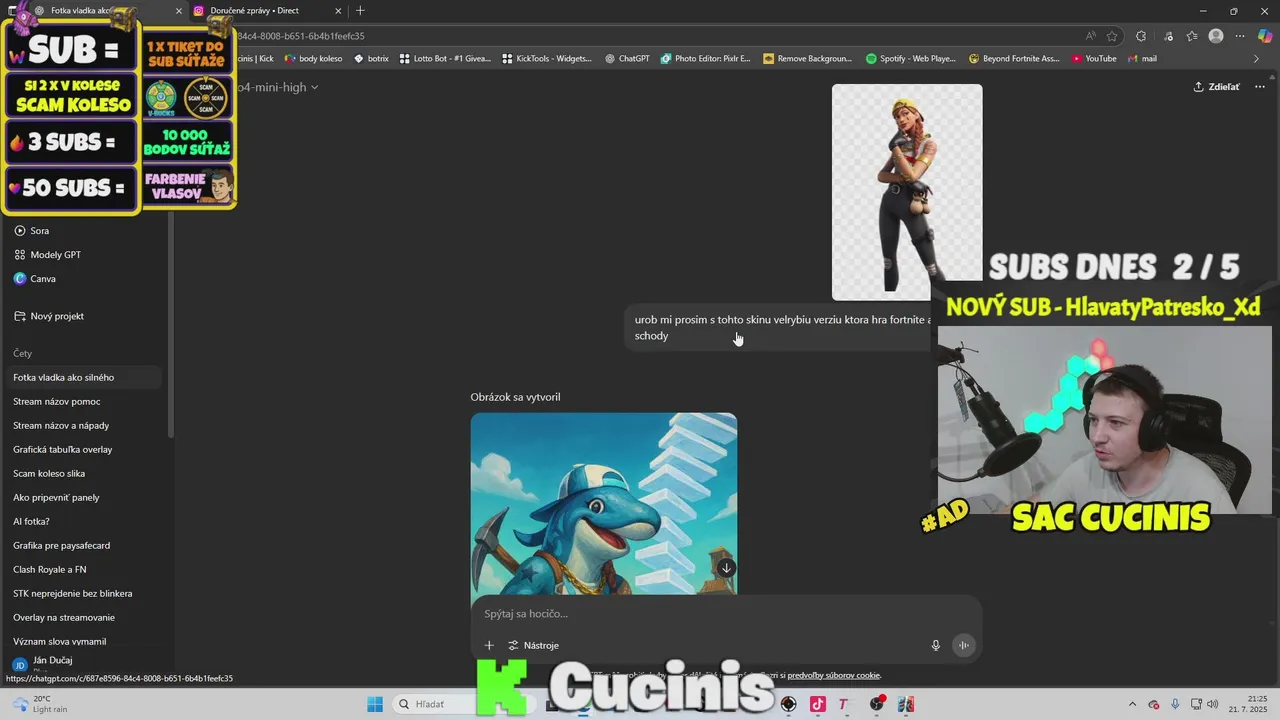
Task: Open KickTools Widgets bookmark
Action: (x=547, y=59)
